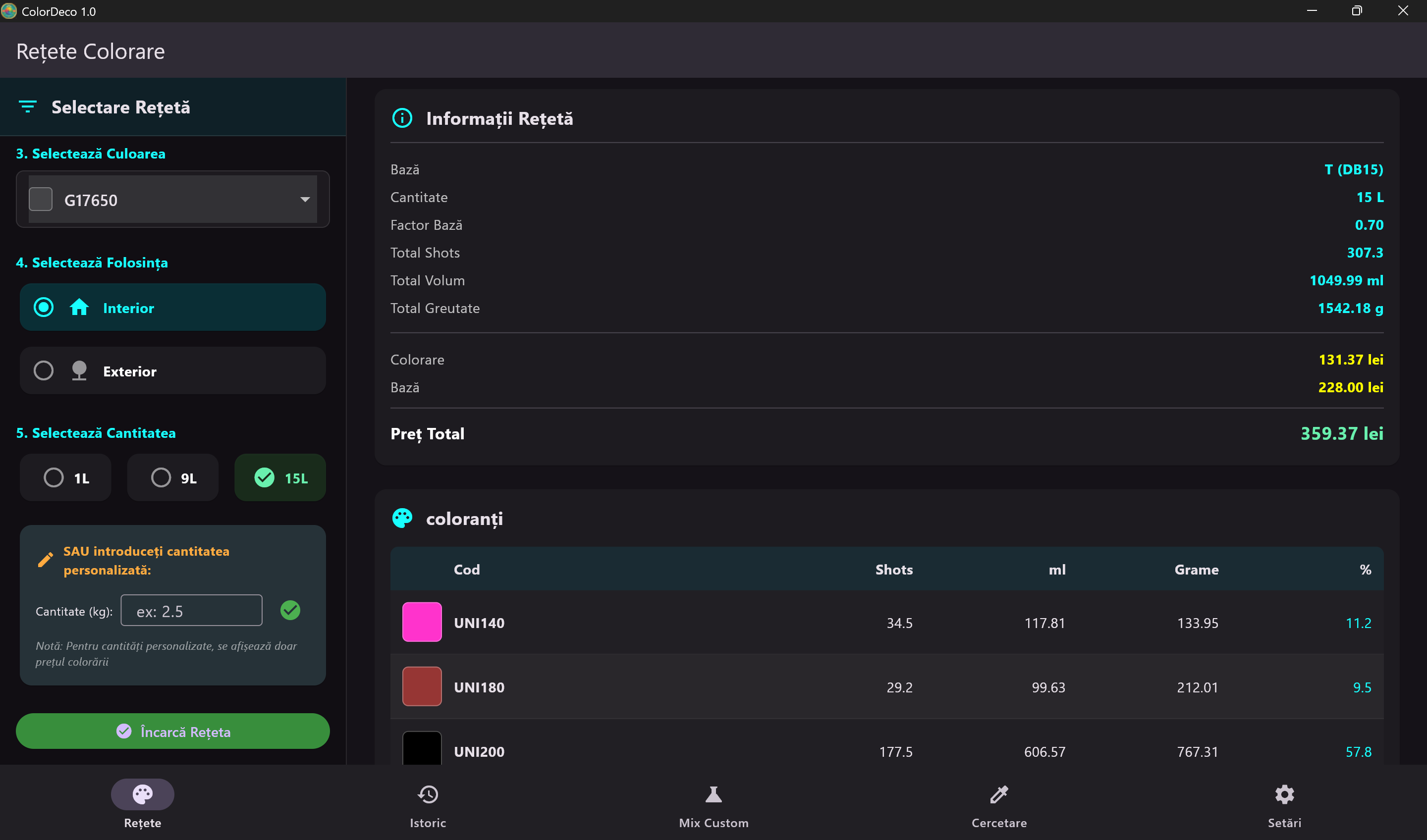The width and height of the screenshot is (1427, 840).
Task: Select the UNI140 colorant code
Action: click(x=479, y=623)
